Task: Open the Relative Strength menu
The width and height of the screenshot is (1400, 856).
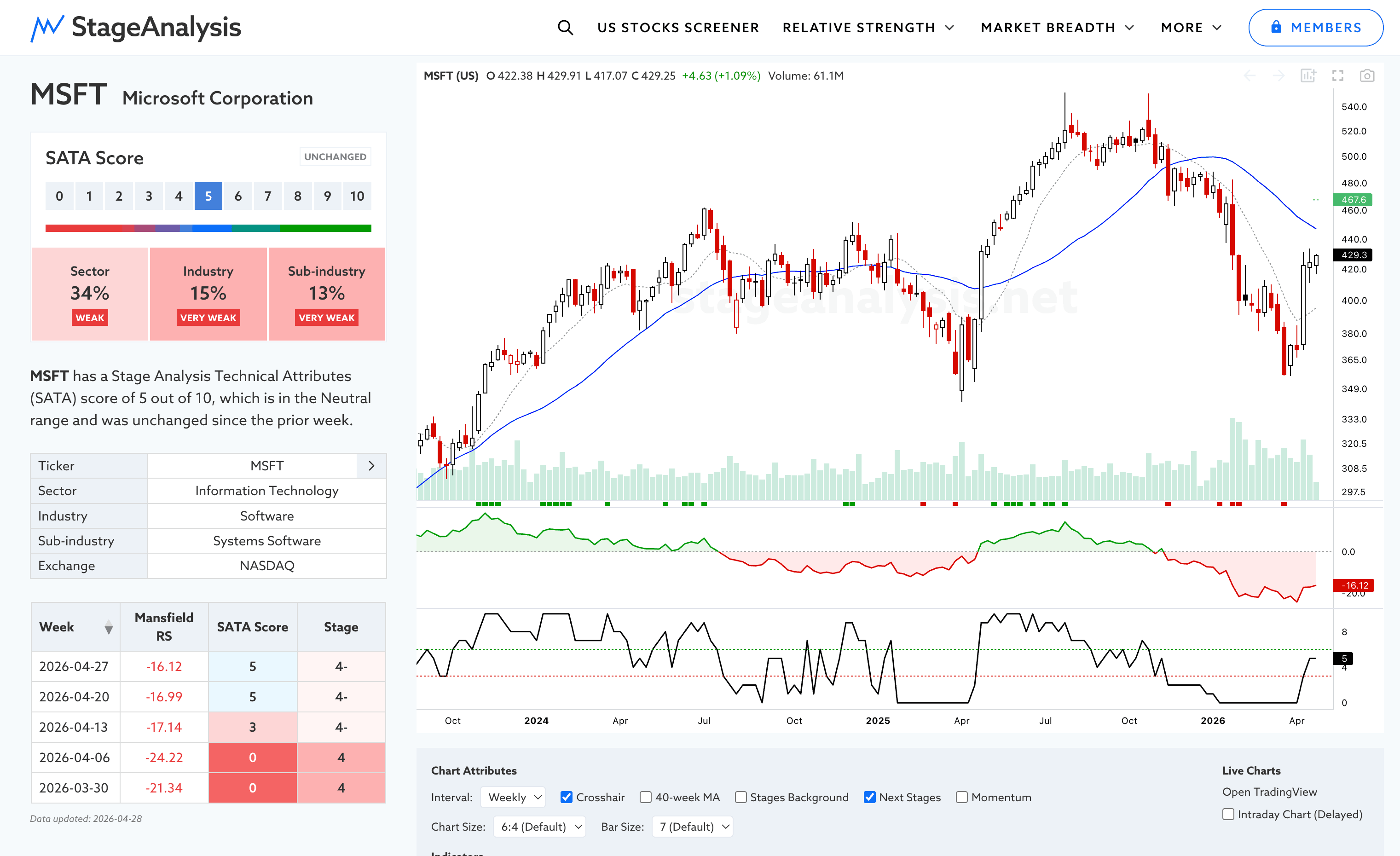Action: [x=868, y=27]
